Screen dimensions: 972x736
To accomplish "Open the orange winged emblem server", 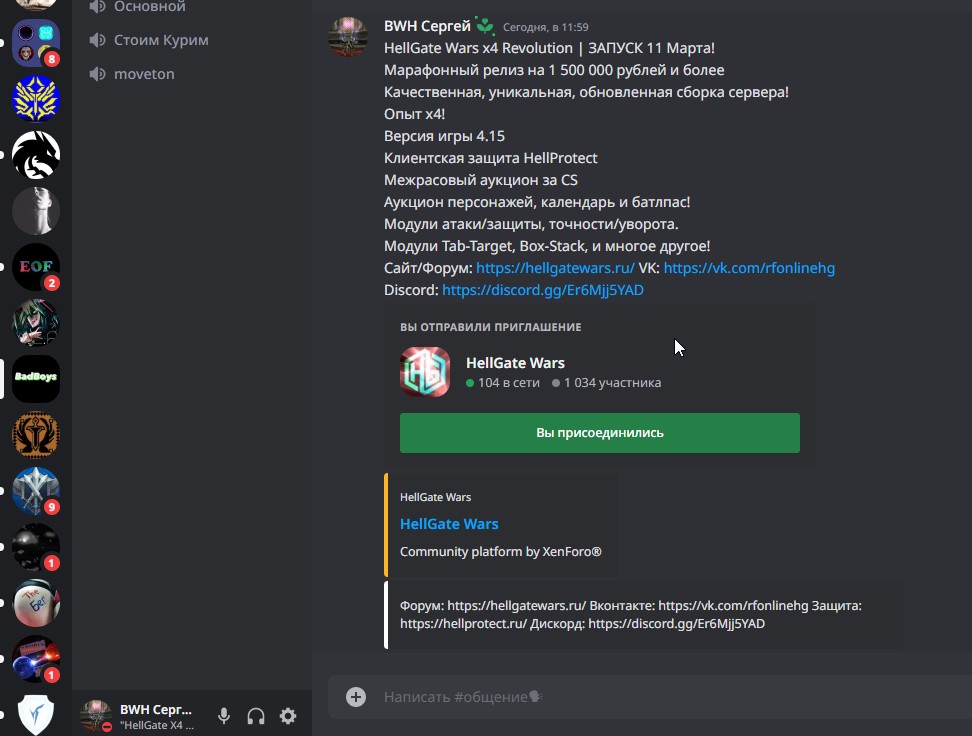I will [36, 435].
